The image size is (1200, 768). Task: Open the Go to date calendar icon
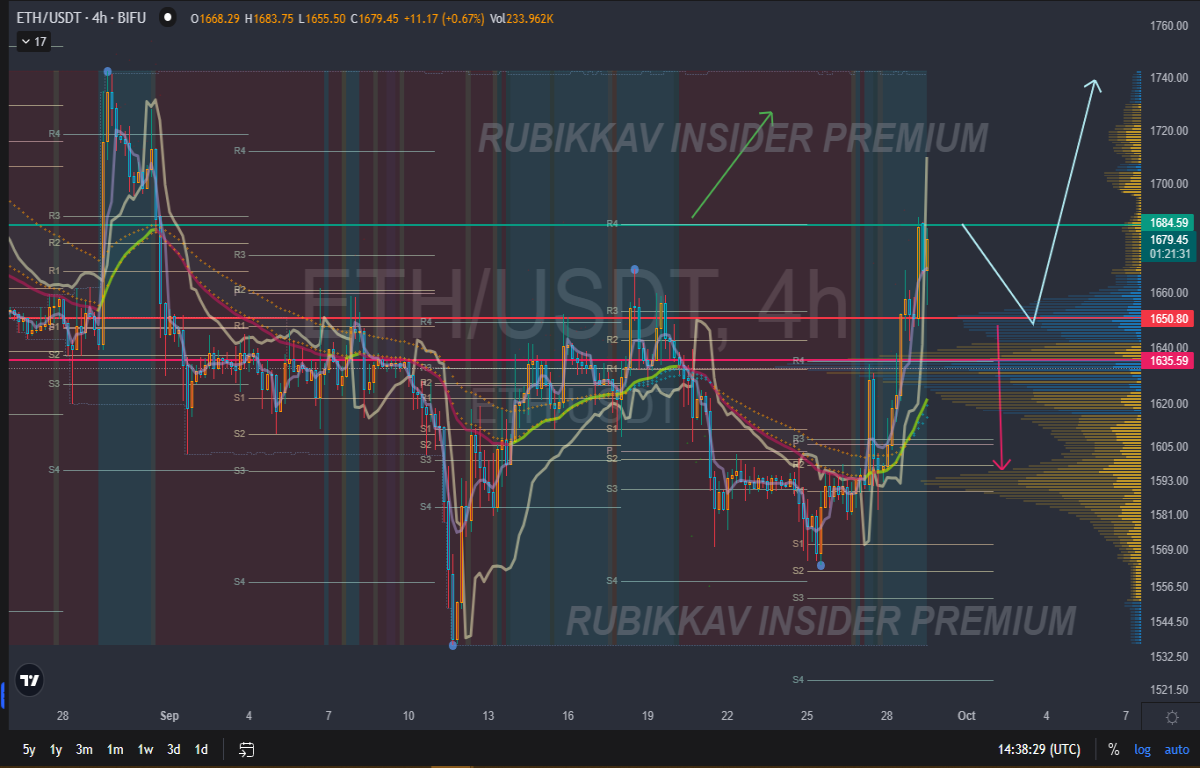[x=246, y=749]
